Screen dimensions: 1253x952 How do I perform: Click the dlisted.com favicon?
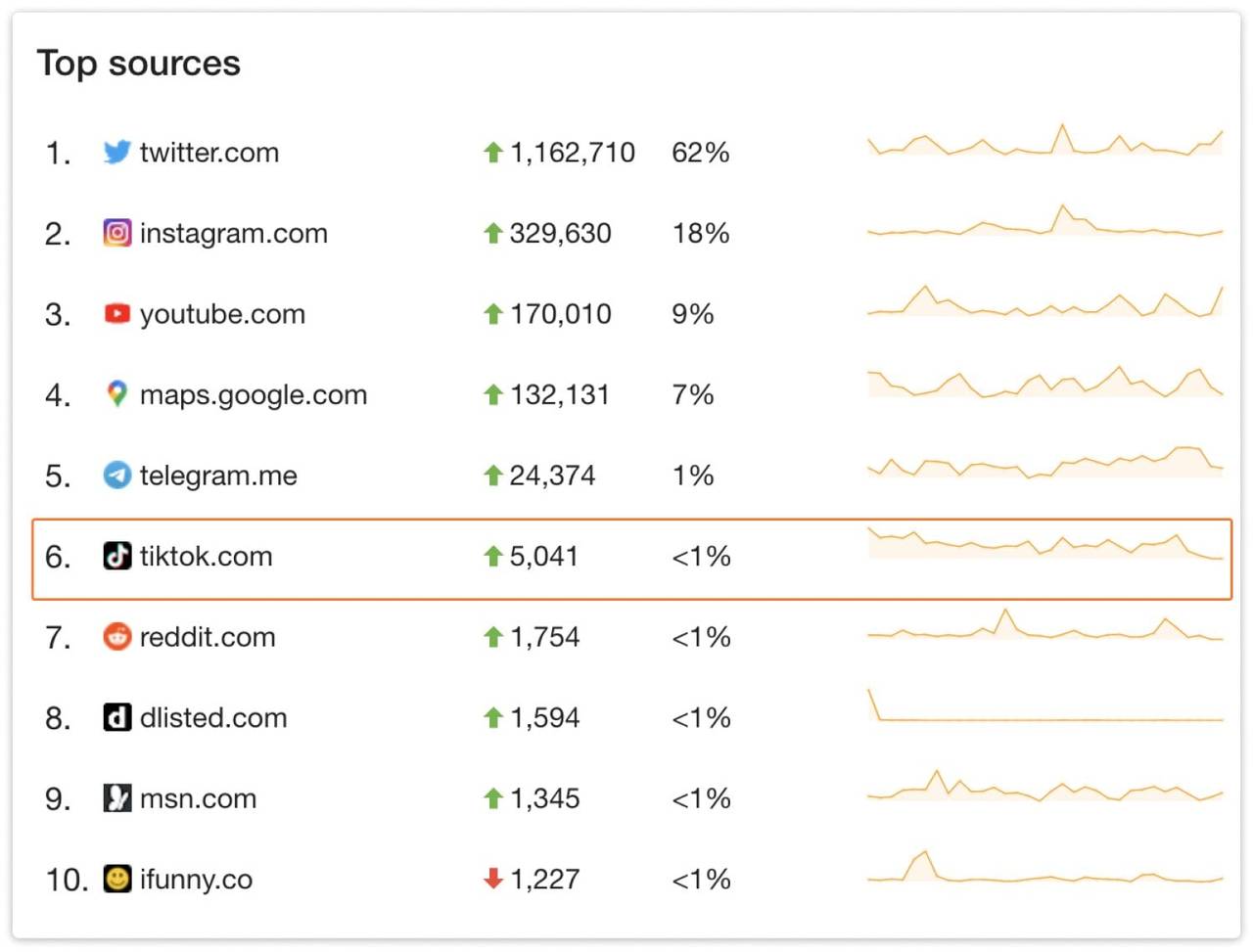pos(116,717)
